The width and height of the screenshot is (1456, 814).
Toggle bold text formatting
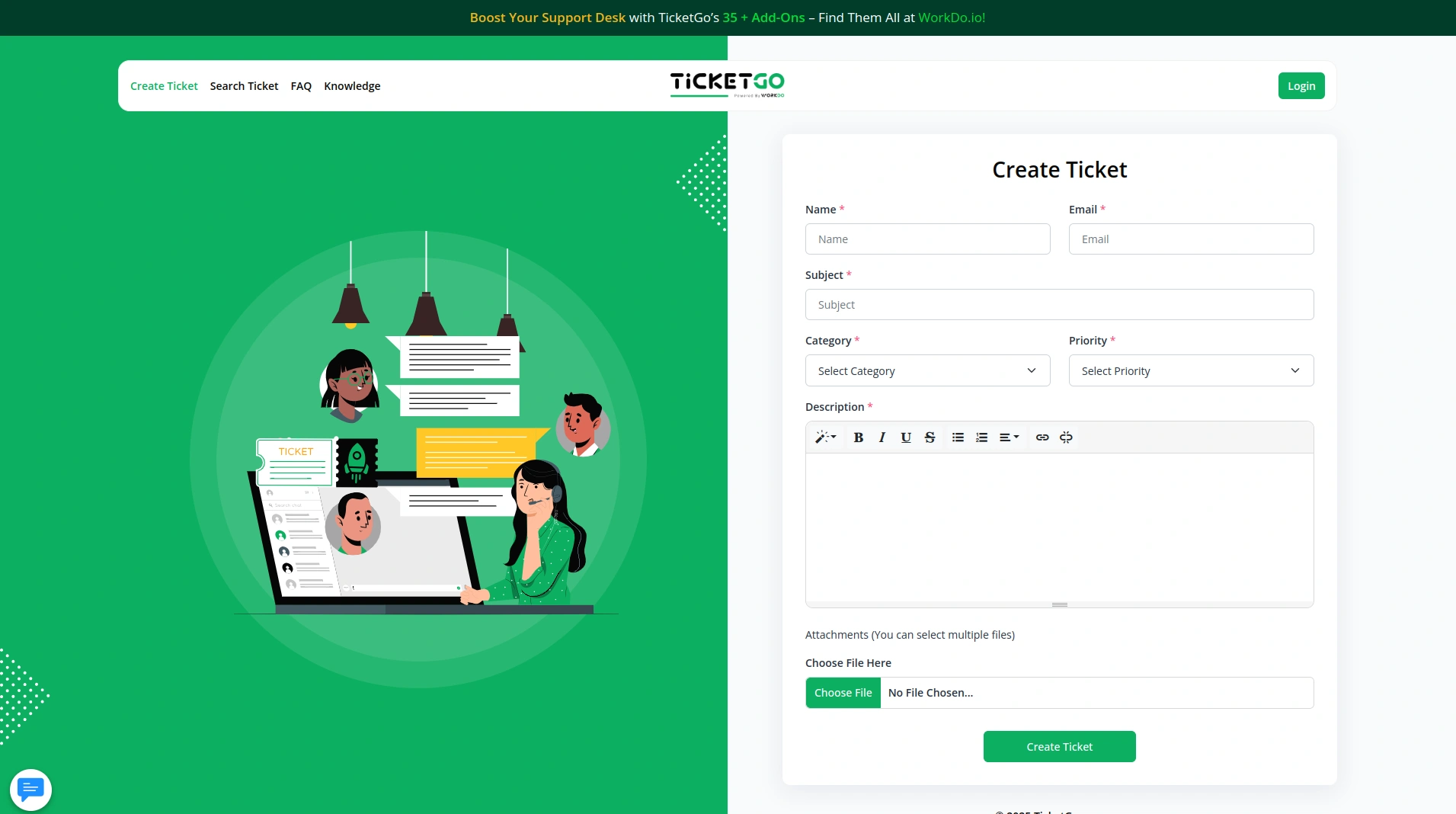point(859,437)
